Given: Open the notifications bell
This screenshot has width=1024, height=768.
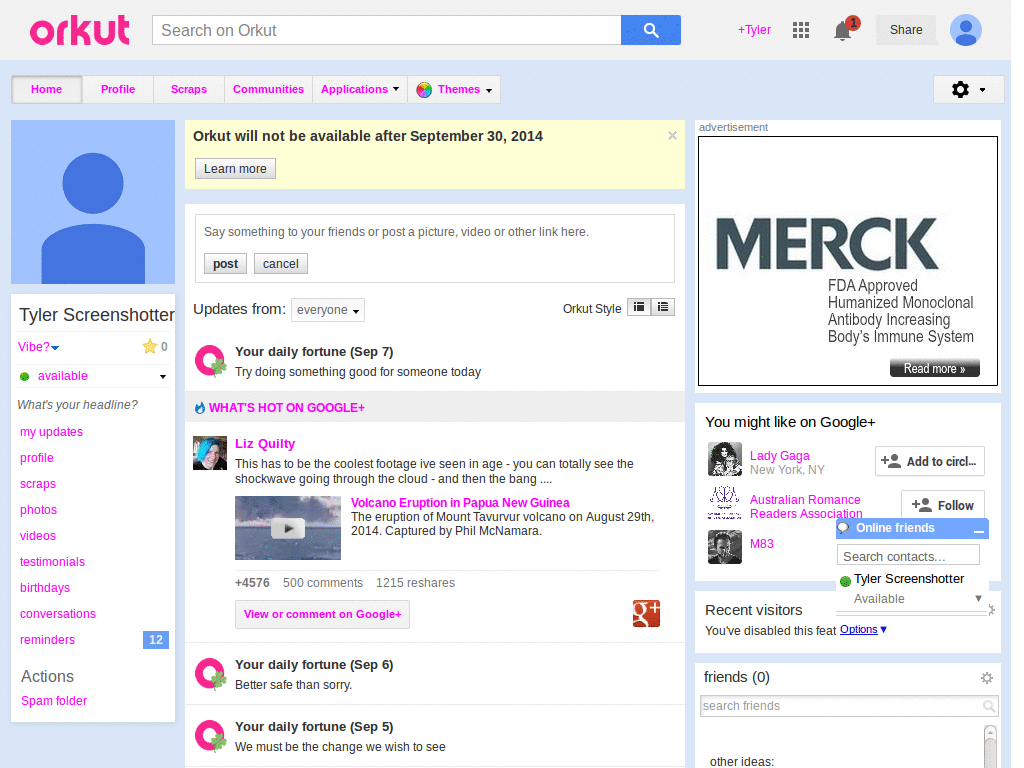Looking at the screenshot, I should (x=842, y=31).
